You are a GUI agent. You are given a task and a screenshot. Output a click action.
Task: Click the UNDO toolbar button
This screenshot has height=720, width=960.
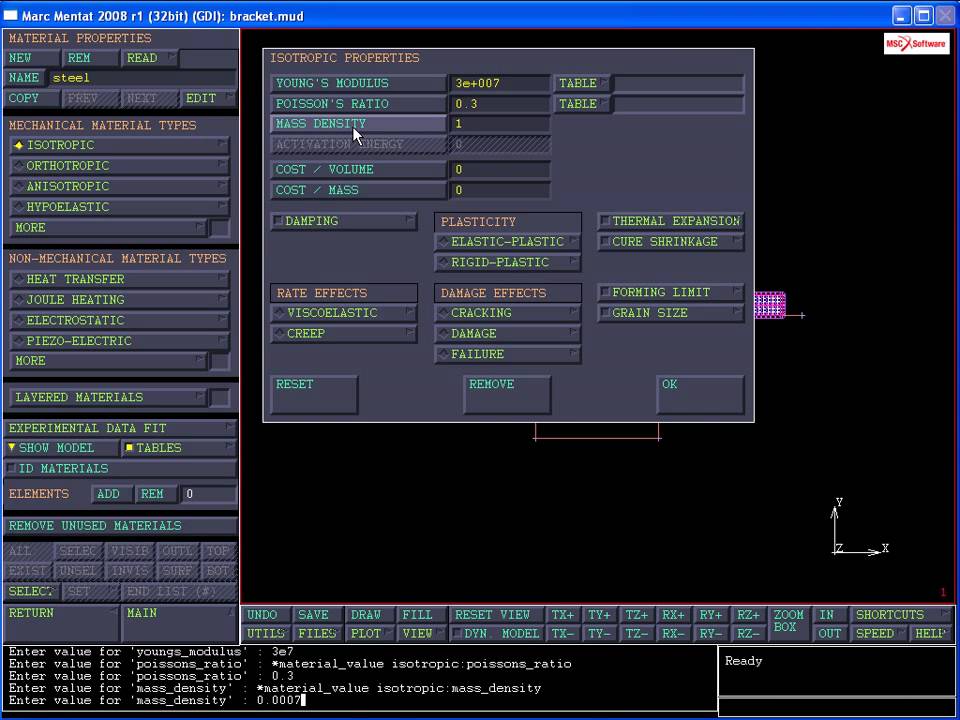(266, 615)
